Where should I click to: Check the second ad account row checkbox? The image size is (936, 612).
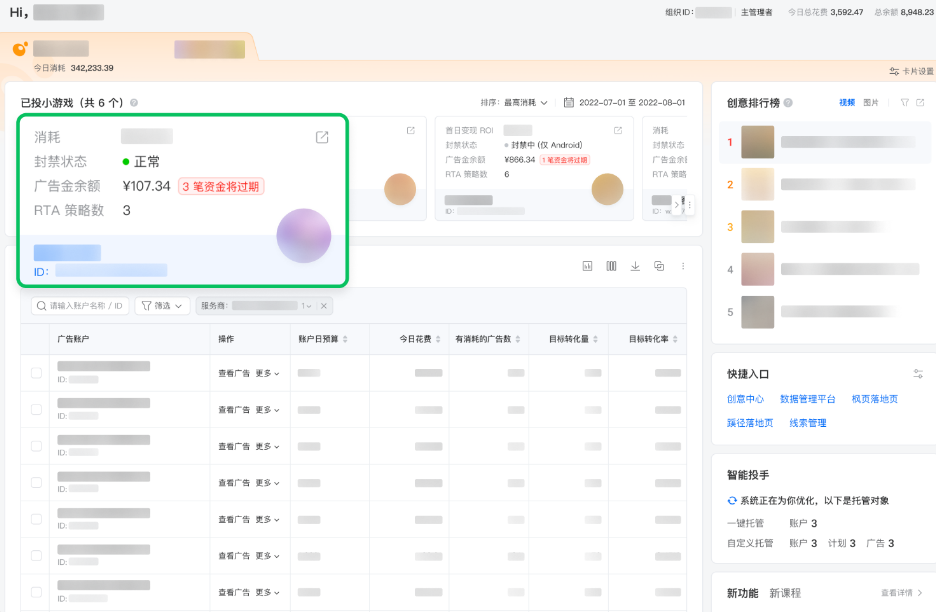[x=37, y=410]
